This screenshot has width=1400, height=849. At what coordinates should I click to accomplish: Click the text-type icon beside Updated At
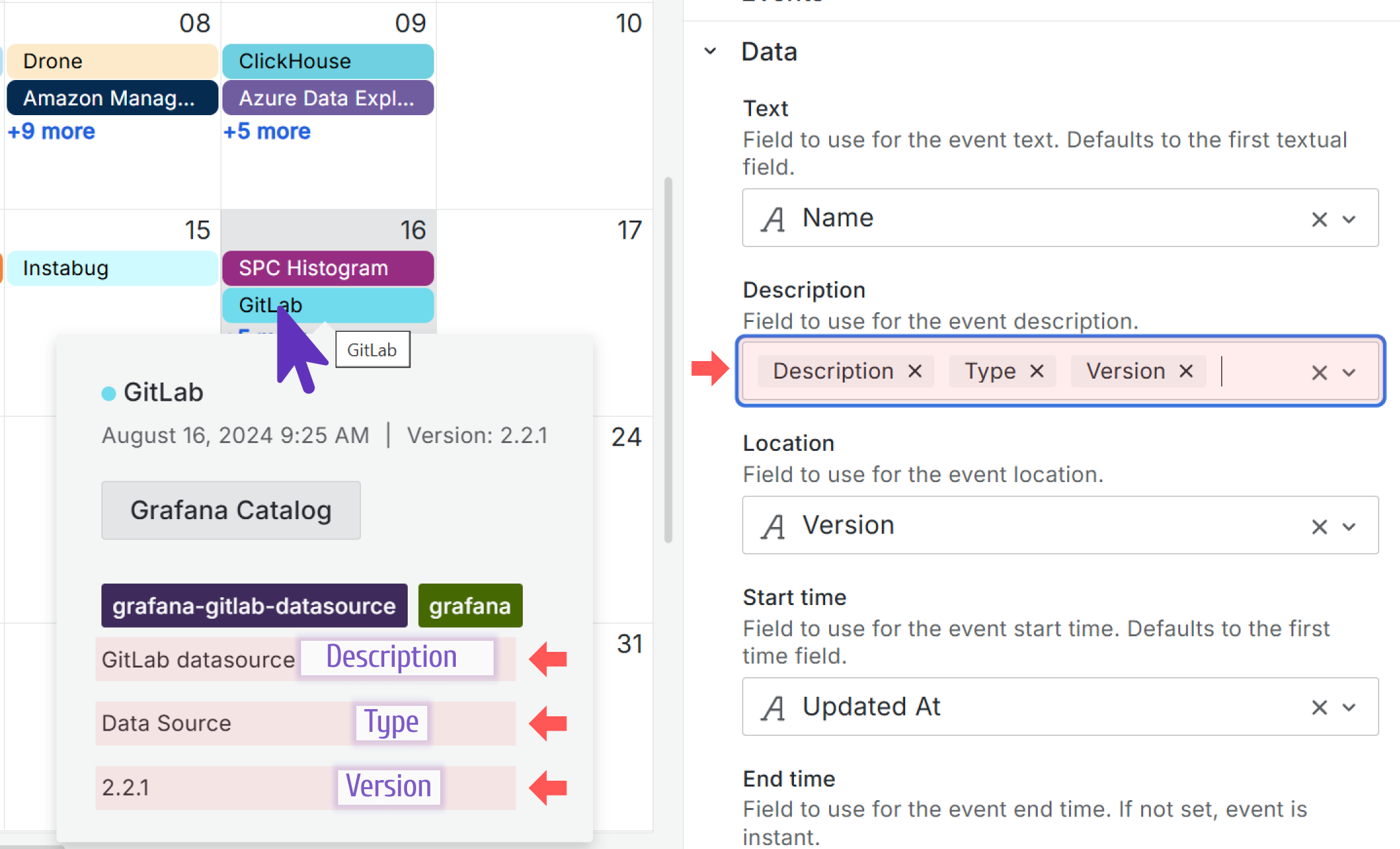coord(773,707)
